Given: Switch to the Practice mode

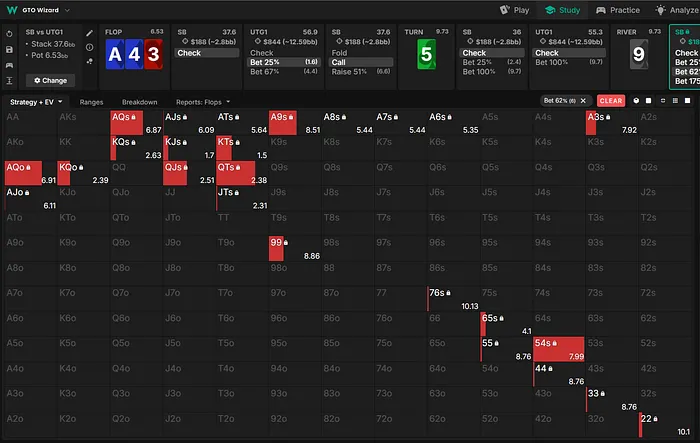Looking at the screenshot, I should click(x=618, y=10).
